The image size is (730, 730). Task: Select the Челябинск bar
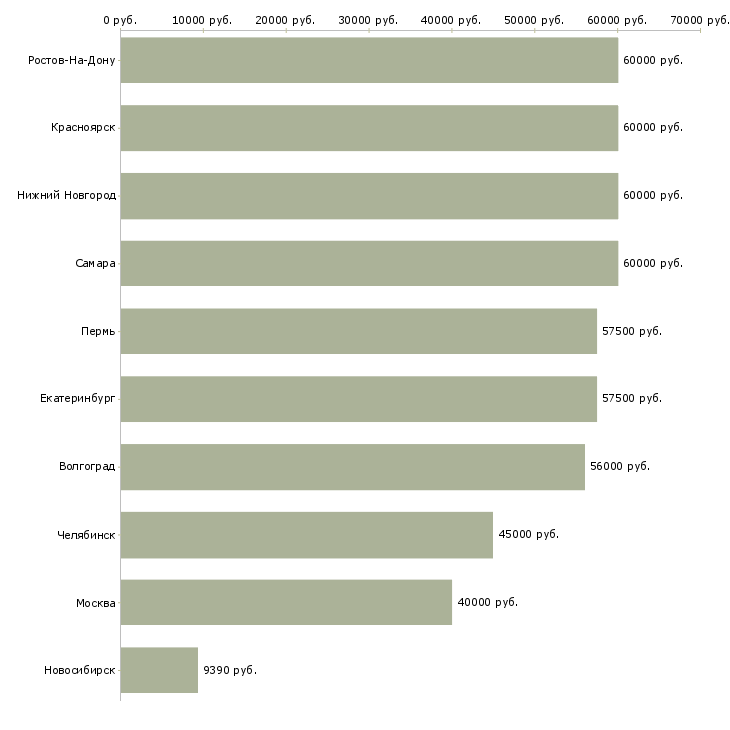pos(307,534)
